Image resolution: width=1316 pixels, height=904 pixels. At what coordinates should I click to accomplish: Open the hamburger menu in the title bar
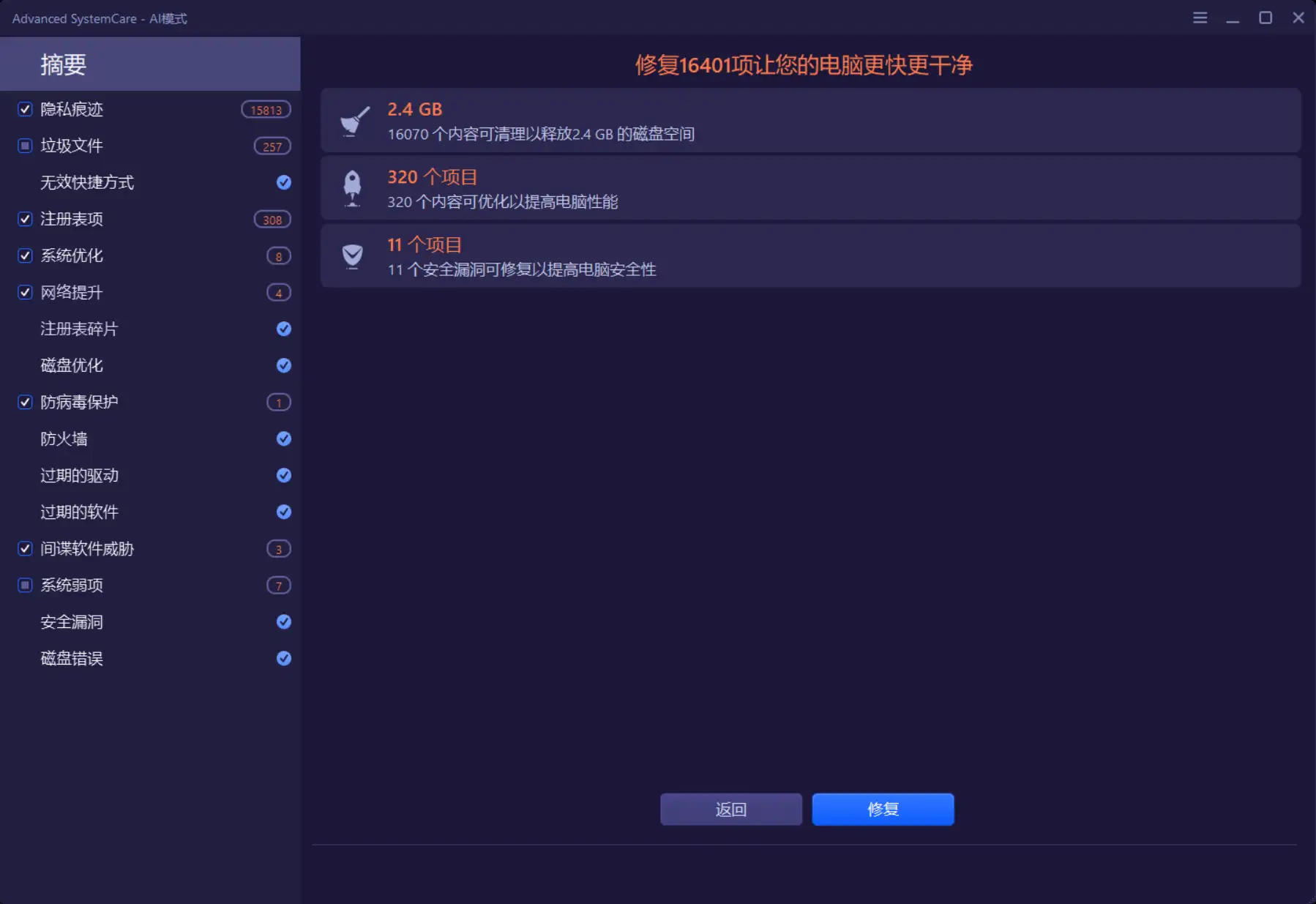[1200, 18]
